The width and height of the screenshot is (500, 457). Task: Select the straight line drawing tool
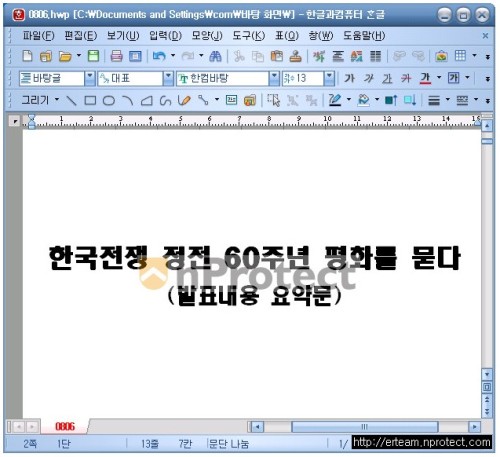[x=71, y=100]
